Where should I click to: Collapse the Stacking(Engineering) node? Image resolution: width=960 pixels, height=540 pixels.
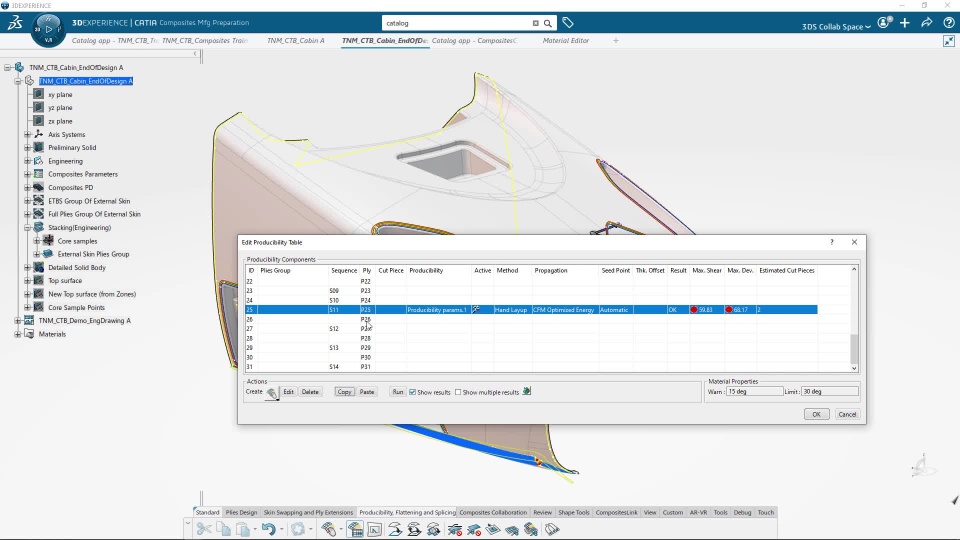28,228
